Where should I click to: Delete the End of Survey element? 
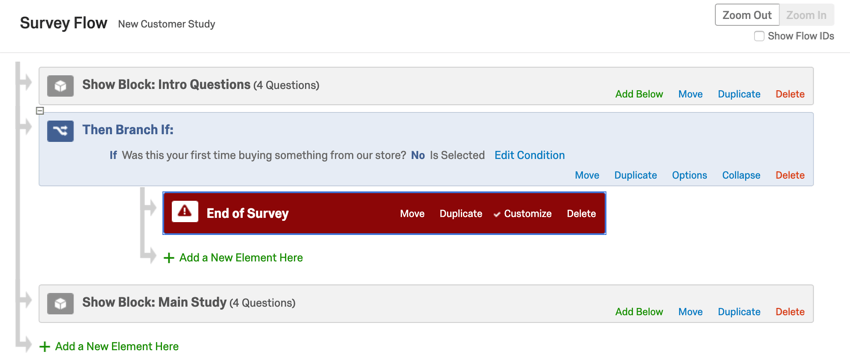tap(581, 214)
